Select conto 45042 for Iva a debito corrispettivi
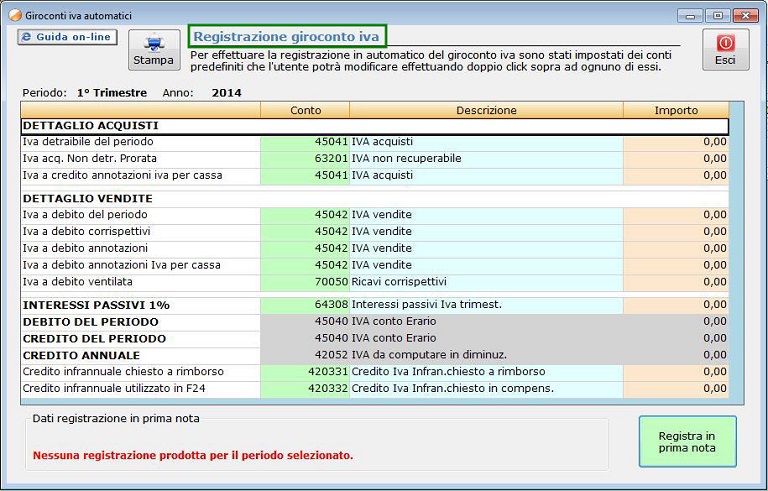The image size is (768, 491). tap(305, 231)
